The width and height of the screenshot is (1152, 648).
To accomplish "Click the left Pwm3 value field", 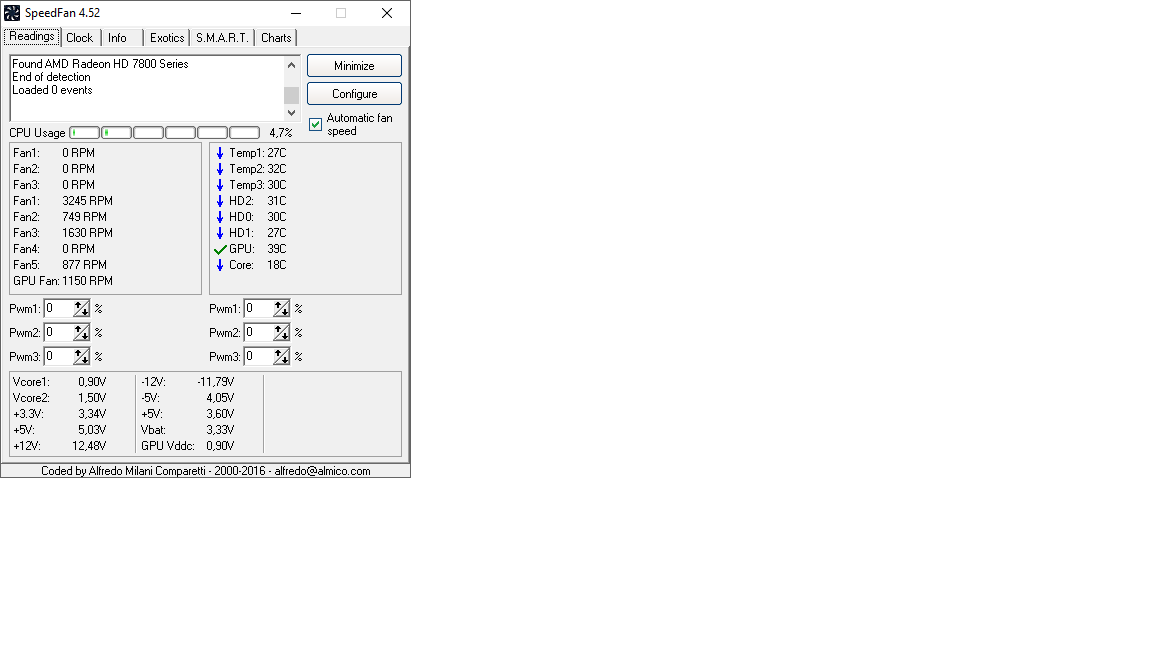I will pos(58,356).
